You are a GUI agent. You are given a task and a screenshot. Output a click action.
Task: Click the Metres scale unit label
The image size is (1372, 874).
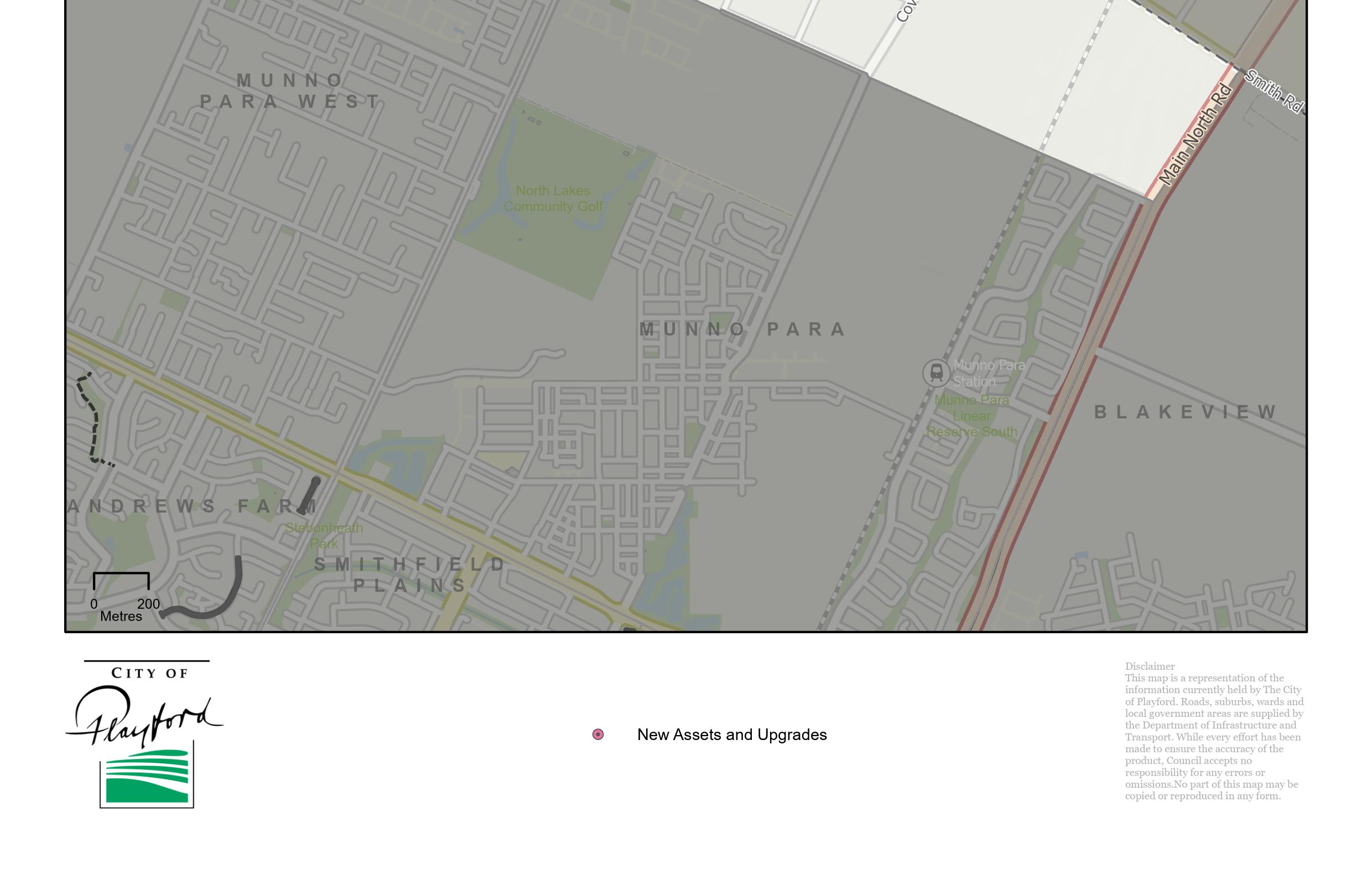[x=121, y=616]
